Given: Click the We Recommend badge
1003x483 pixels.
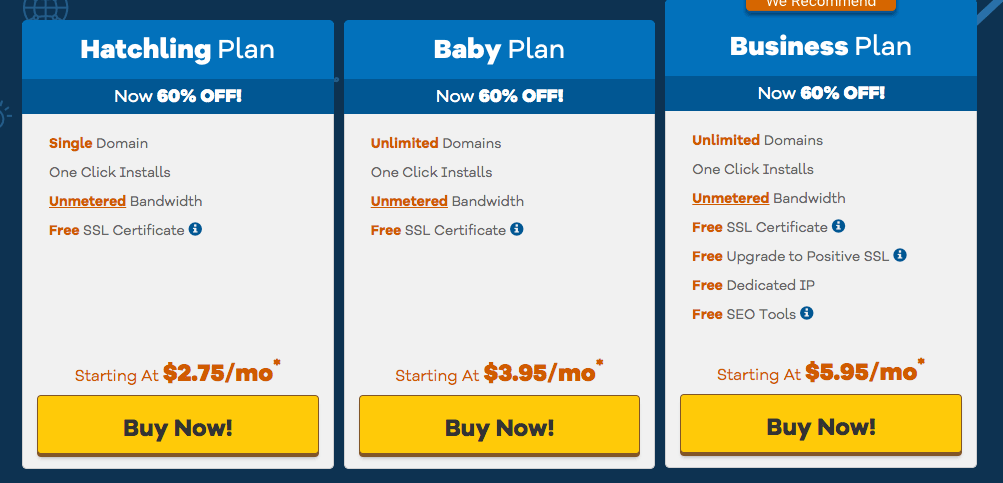Looking at the screenshot, I should 821,4.
